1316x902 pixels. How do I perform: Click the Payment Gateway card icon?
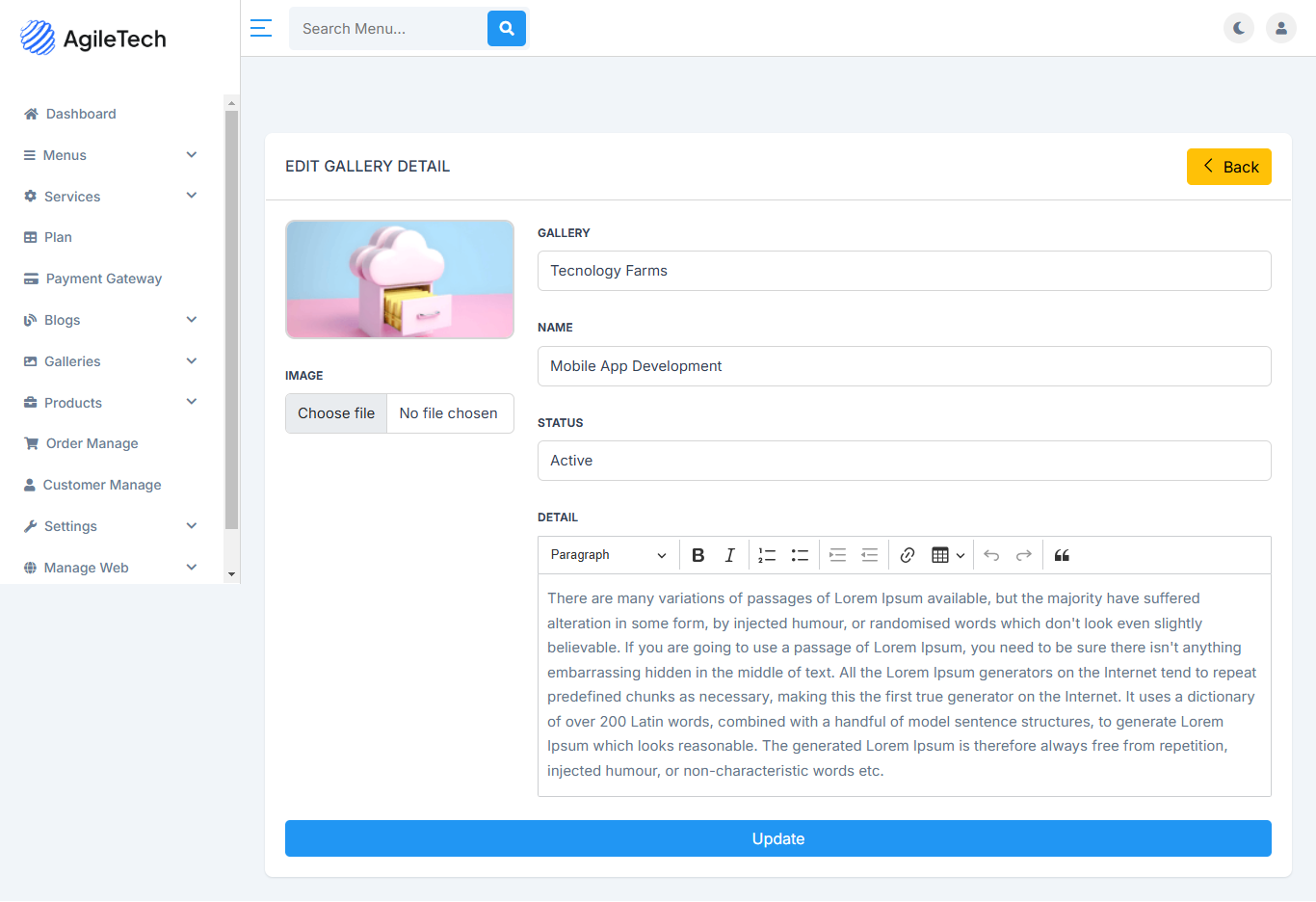31,279
